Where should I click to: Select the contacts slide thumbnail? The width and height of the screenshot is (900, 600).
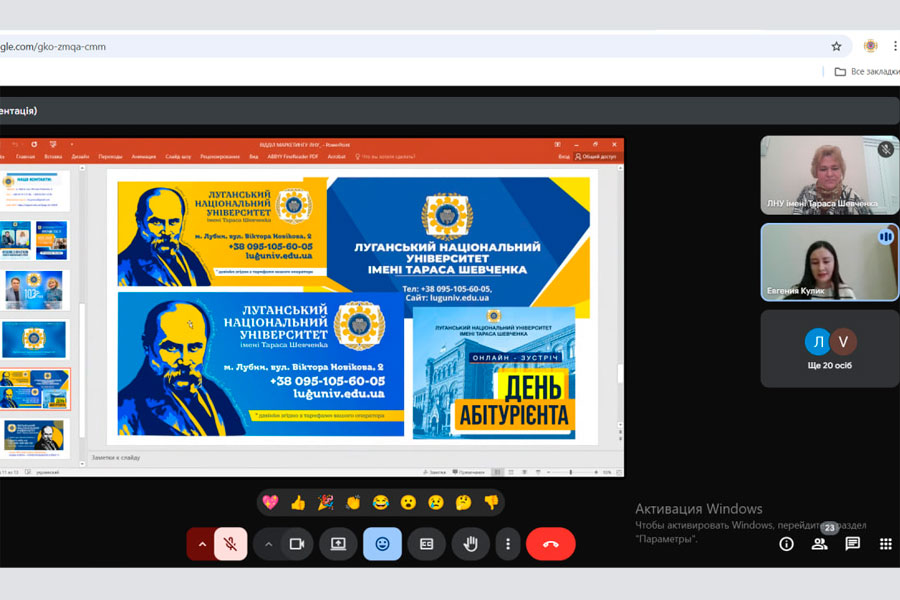(x=35, y=191)
